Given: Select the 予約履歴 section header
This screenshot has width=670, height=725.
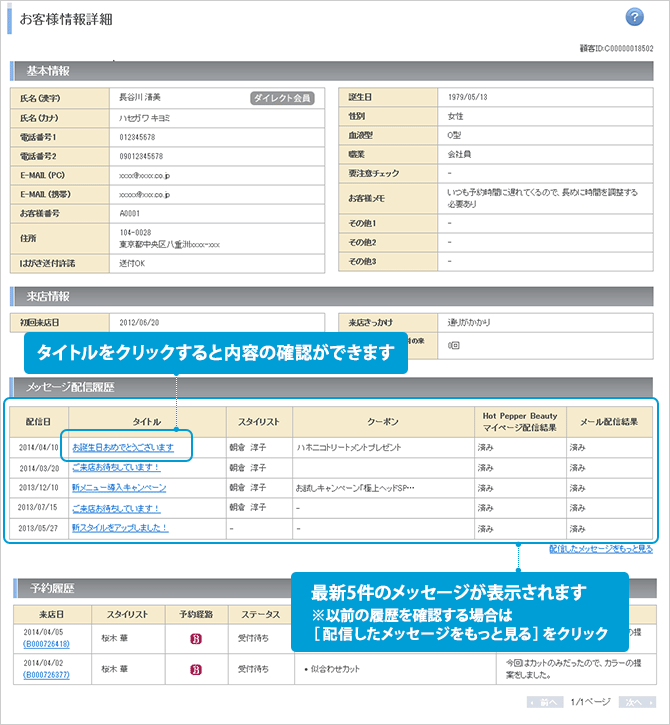Looking at the screenshot, I should pos(48,588).
